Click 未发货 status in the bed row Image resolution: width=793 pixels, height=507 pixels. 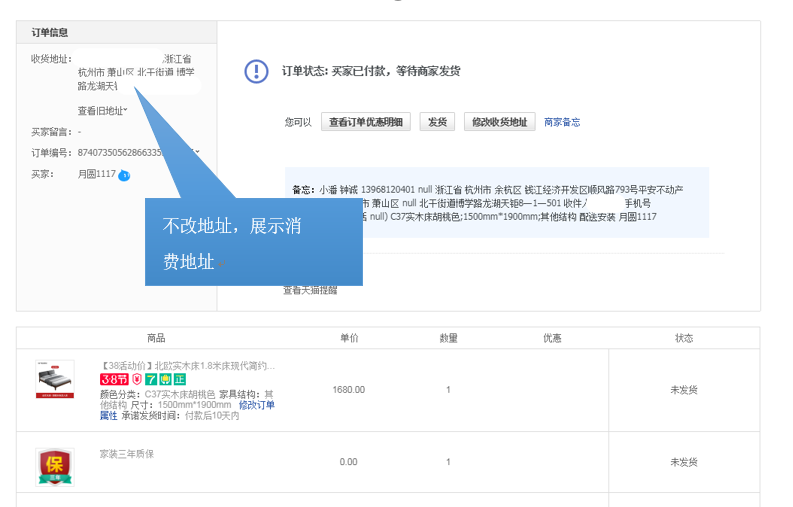(x=684, y=390)
